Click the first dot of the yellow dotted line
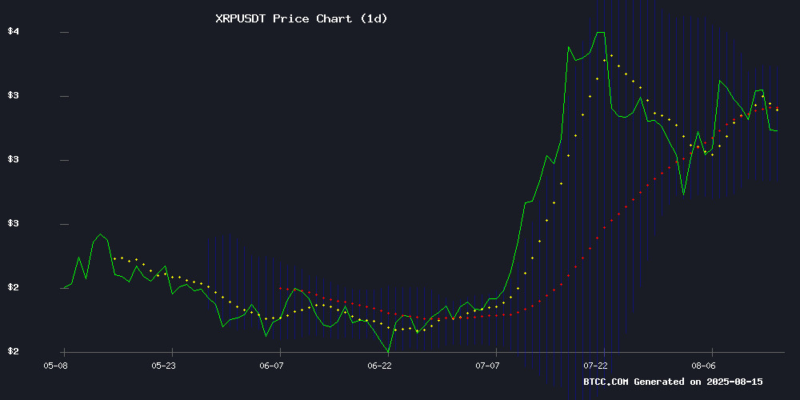This screenshot has height=400, width=800. pyautogui.click(x=114, y=258)
